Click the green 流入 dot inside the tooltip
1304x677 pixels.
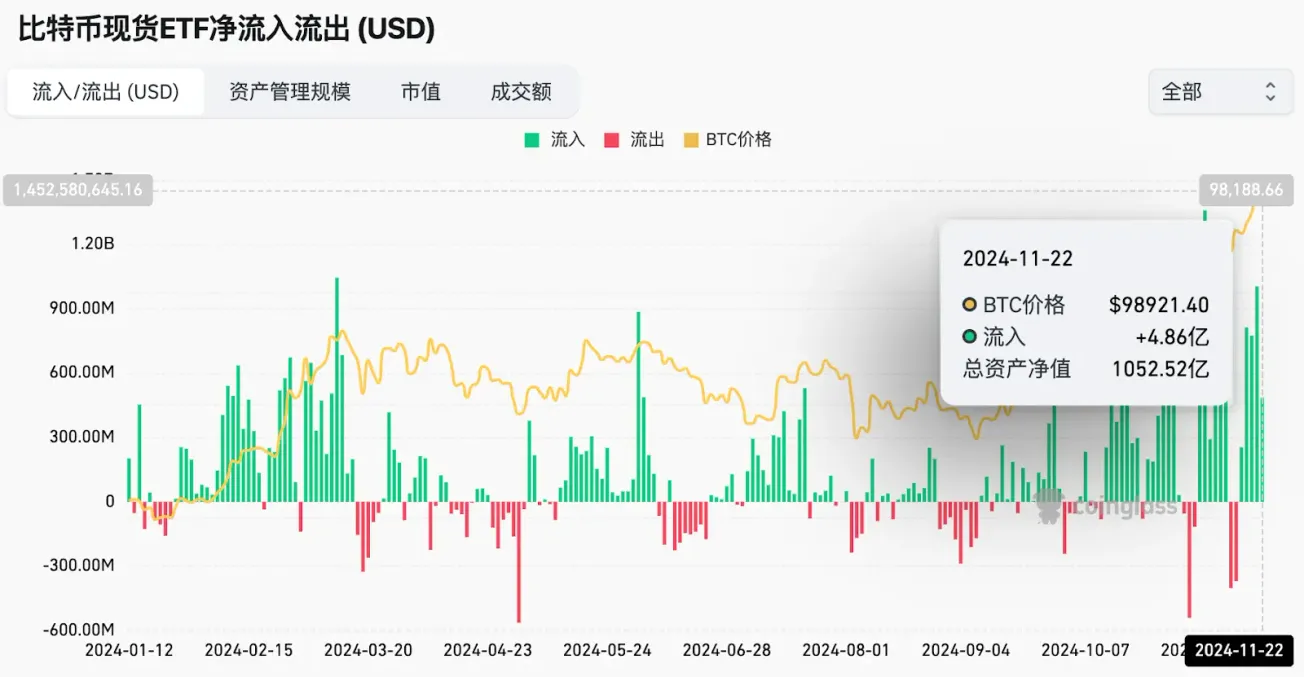968,337
